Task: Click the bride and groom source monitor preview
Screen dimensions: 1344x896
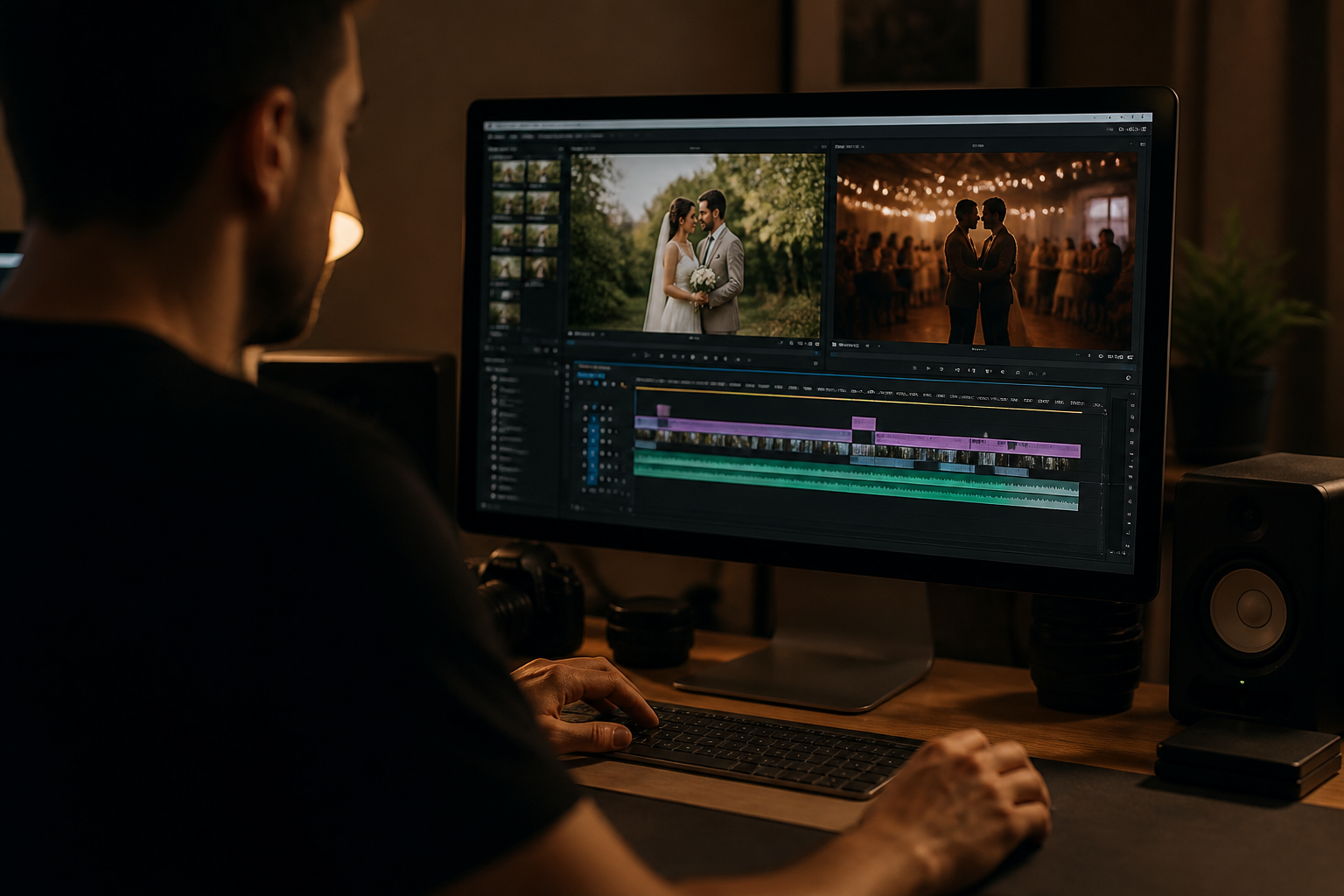Action: point(696,243)
